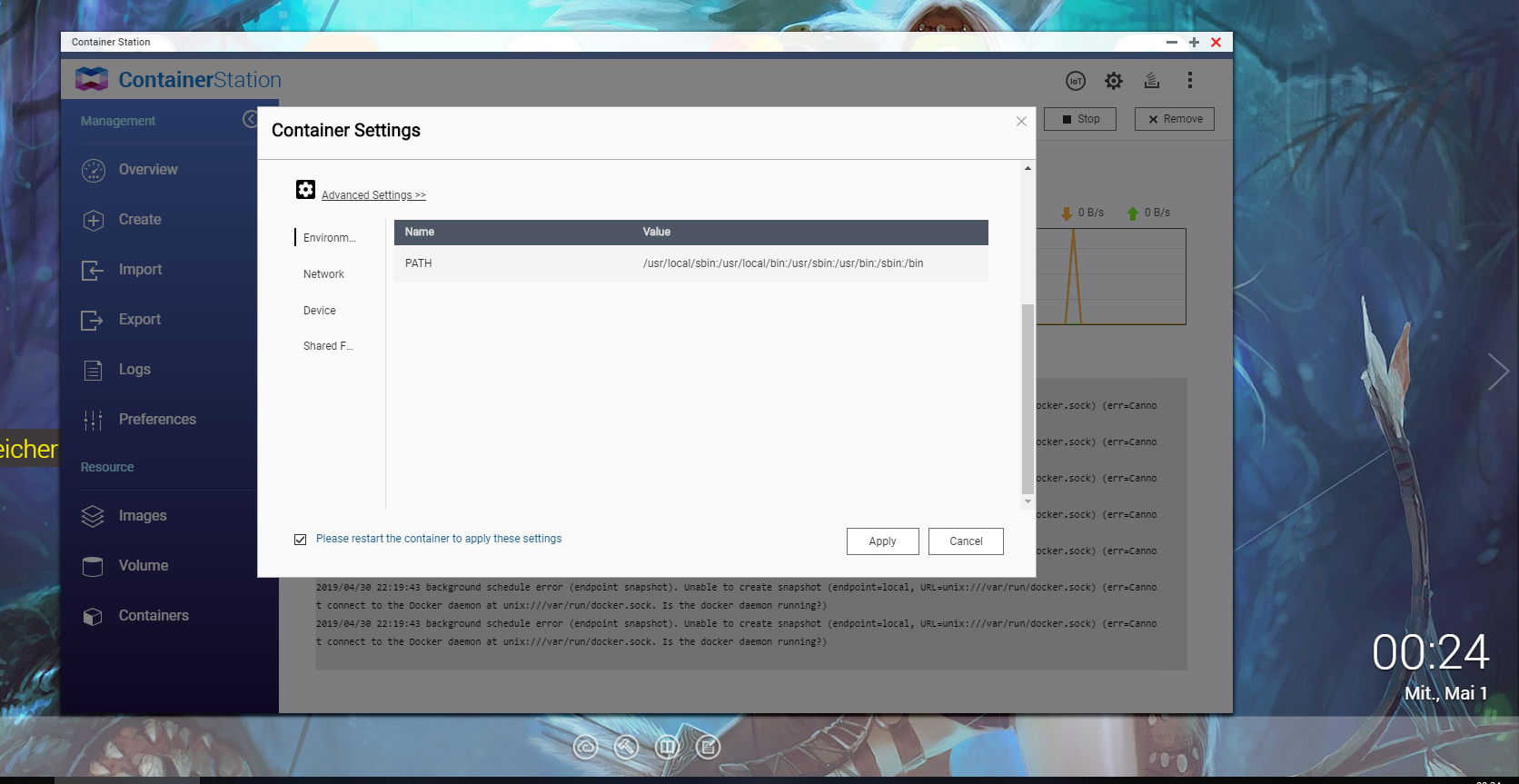This screenshot has height=784, width=1519.
Task: Remove the container
Action: (1175, 119)
